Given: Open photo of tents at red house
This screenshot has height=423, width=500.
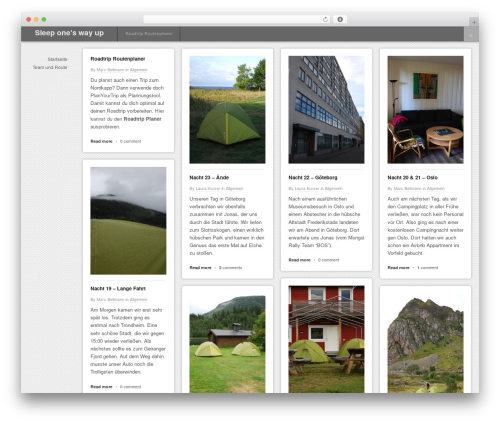Looking at the screenshot, I should click(326, 339).
